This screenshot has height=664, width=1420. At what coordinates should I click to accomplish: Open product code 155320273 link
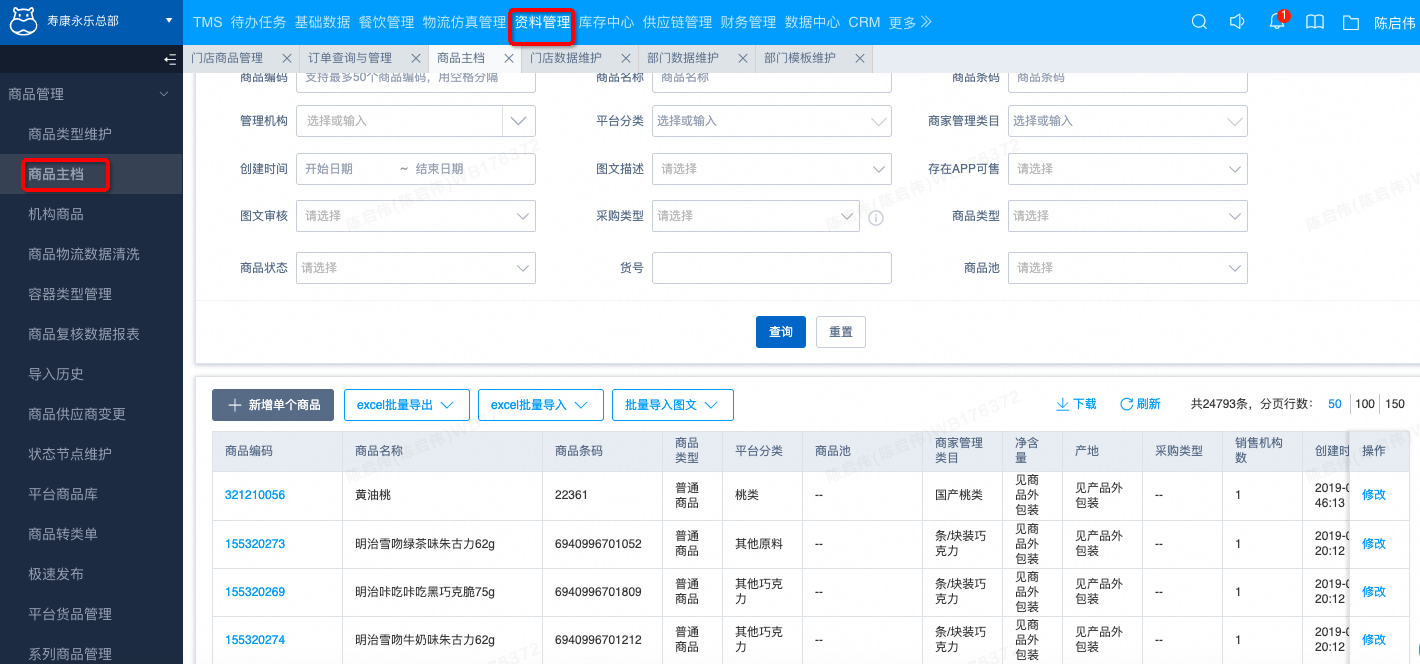point(255,544)
